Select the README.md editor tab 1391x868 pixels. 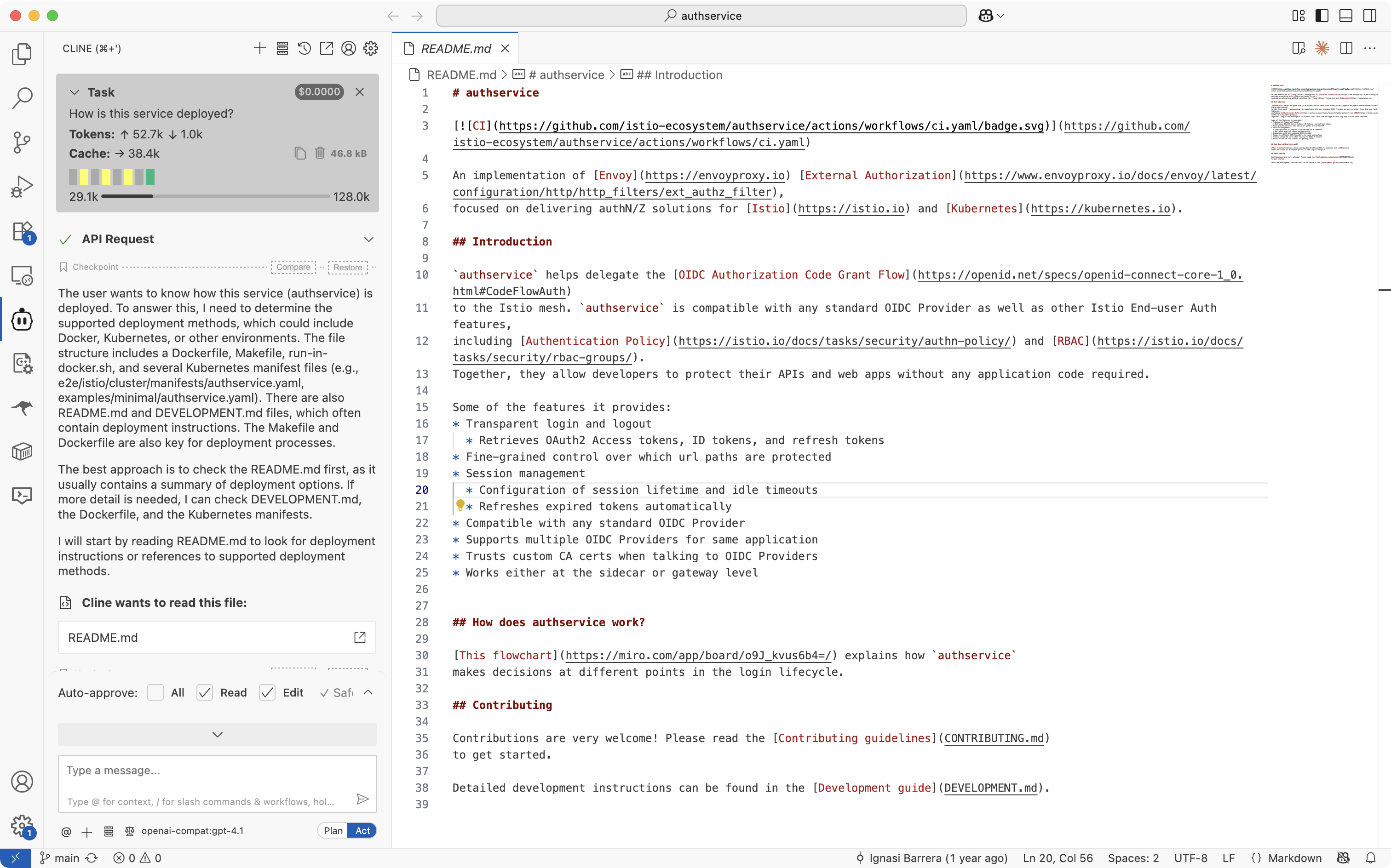[x=455, y=48]
